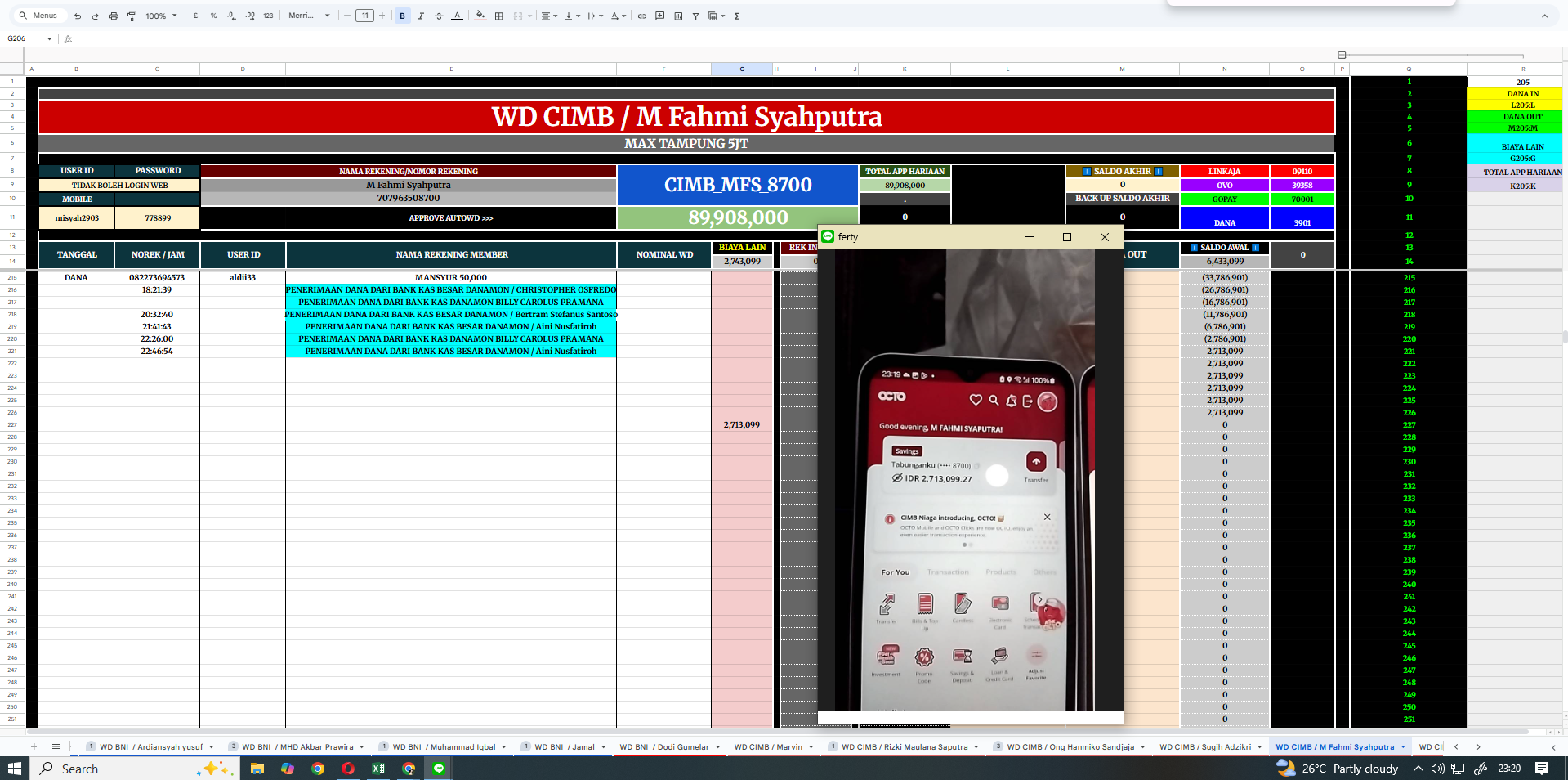1568x780 pixels.
Task: Create a filter with the funnel icon
Action: coord(695,16)
